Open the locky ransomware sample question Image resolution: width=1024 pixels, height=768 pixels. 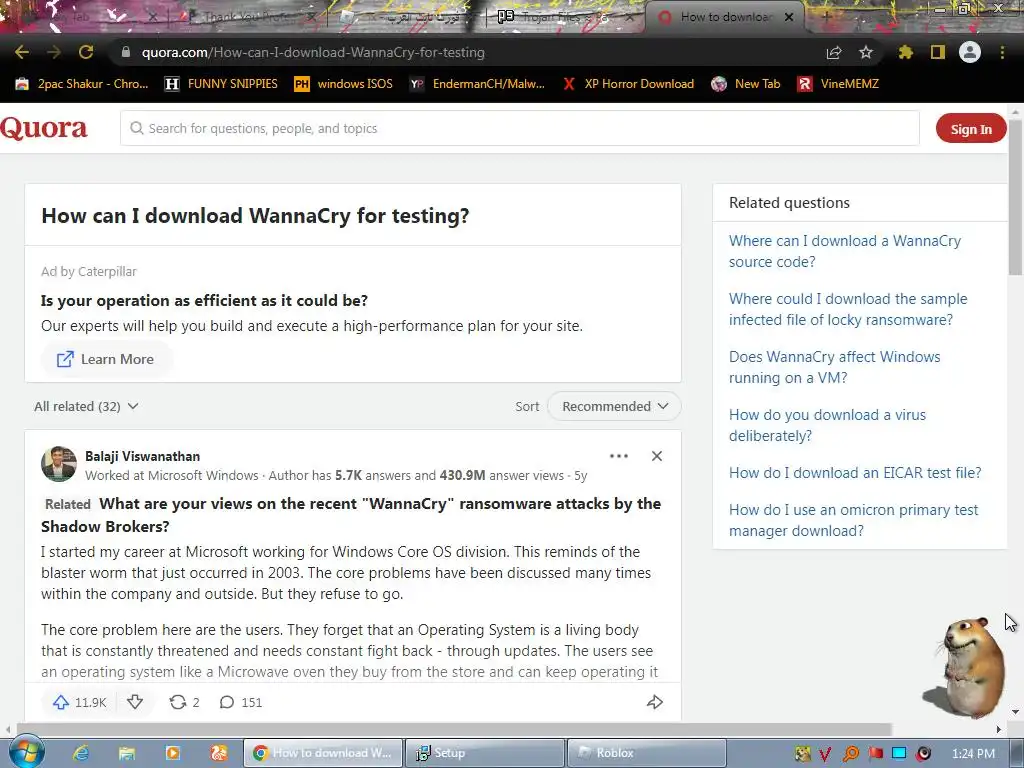click(x=848, y=309)
